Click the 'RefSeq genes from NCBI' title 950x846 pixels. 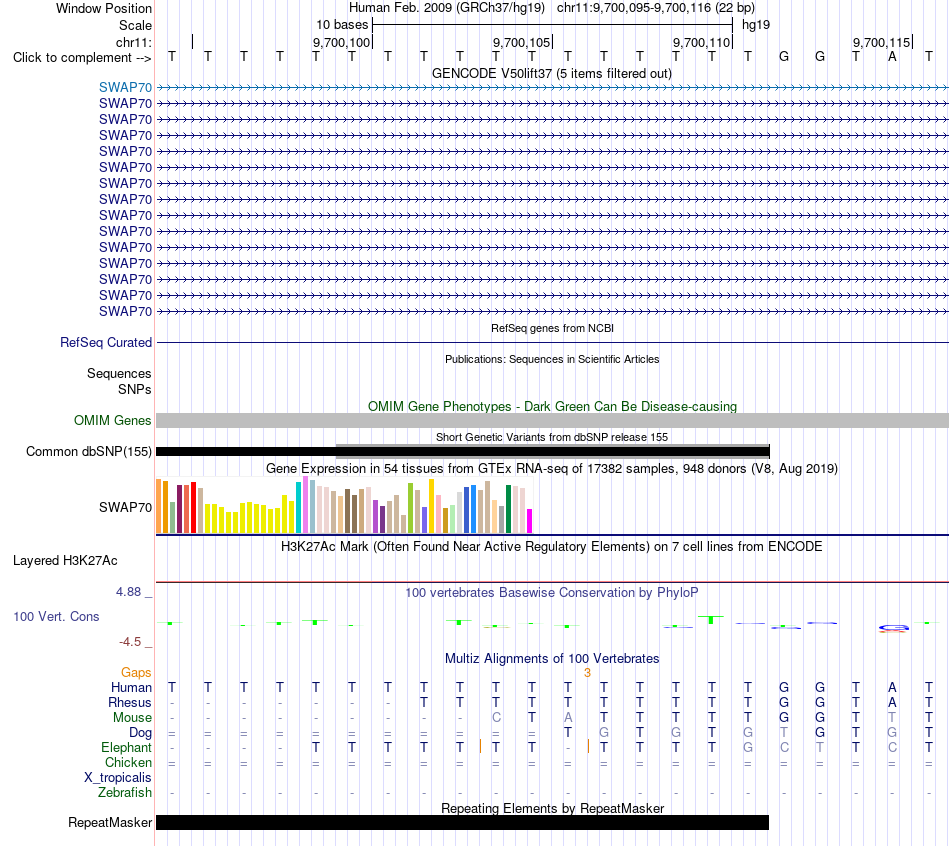tap(553, 328)
